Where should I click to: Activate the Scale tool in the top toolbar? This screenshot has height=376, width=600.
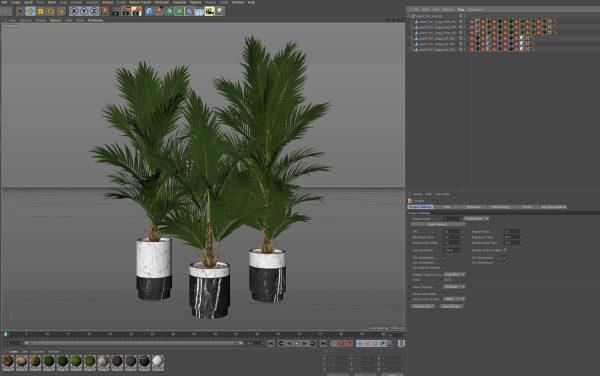(x=41, y=11)
